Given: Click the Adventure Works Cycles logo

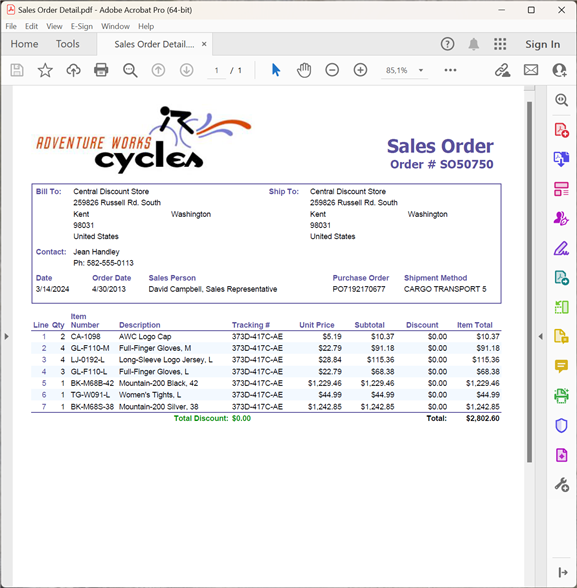Looking at the screenshot, I should [144, 140].
